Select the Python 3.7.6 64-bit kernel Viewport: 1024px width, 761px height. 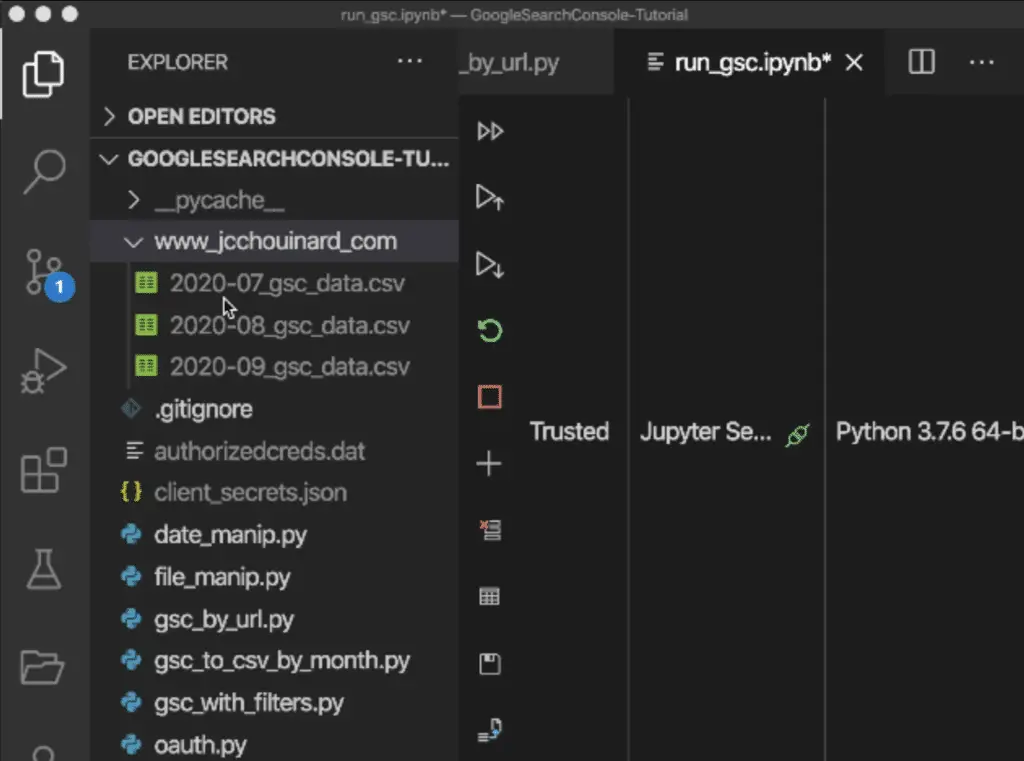click(x=929, y=432)
